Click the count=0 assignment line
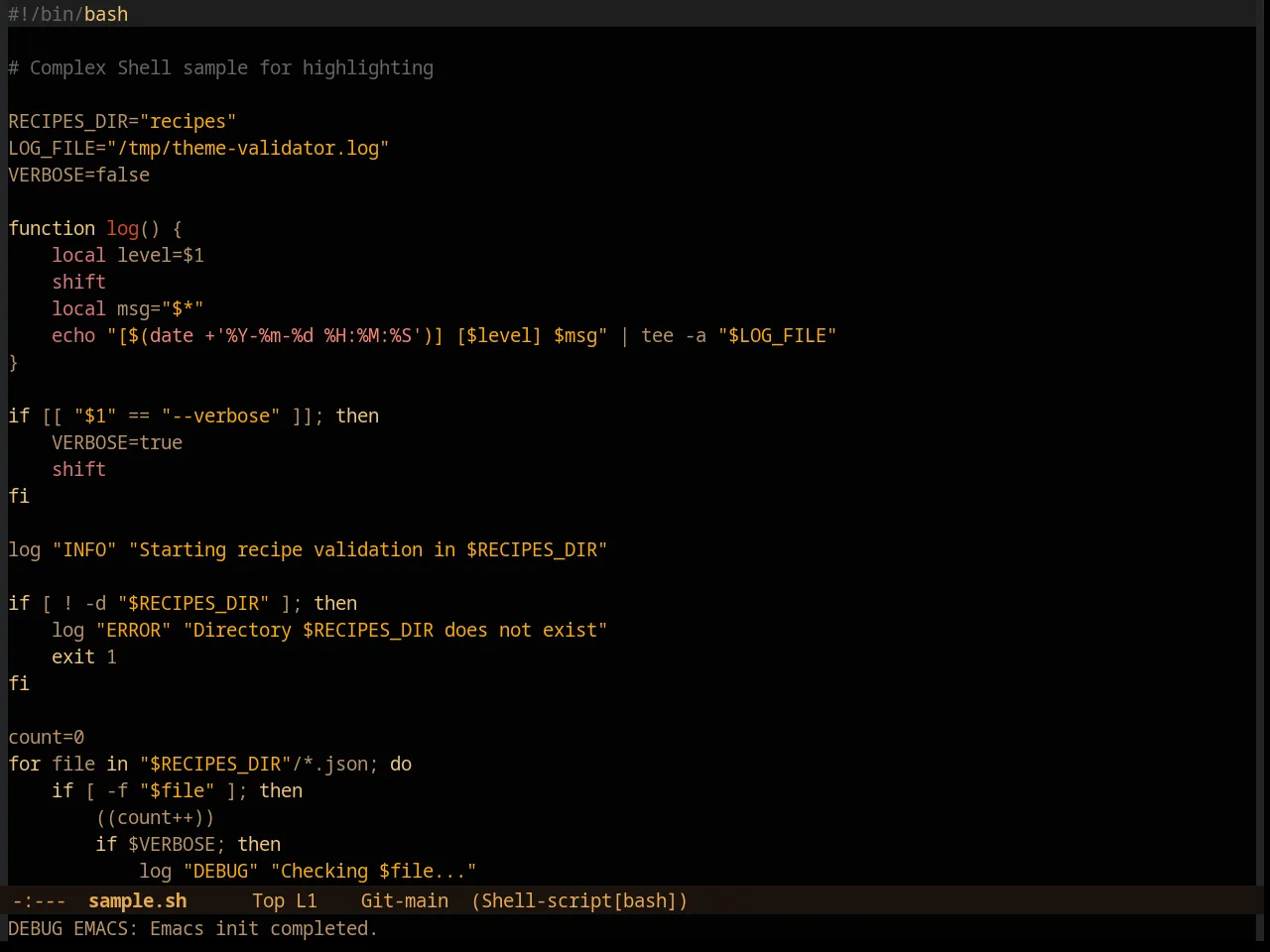 click(46, 737)
